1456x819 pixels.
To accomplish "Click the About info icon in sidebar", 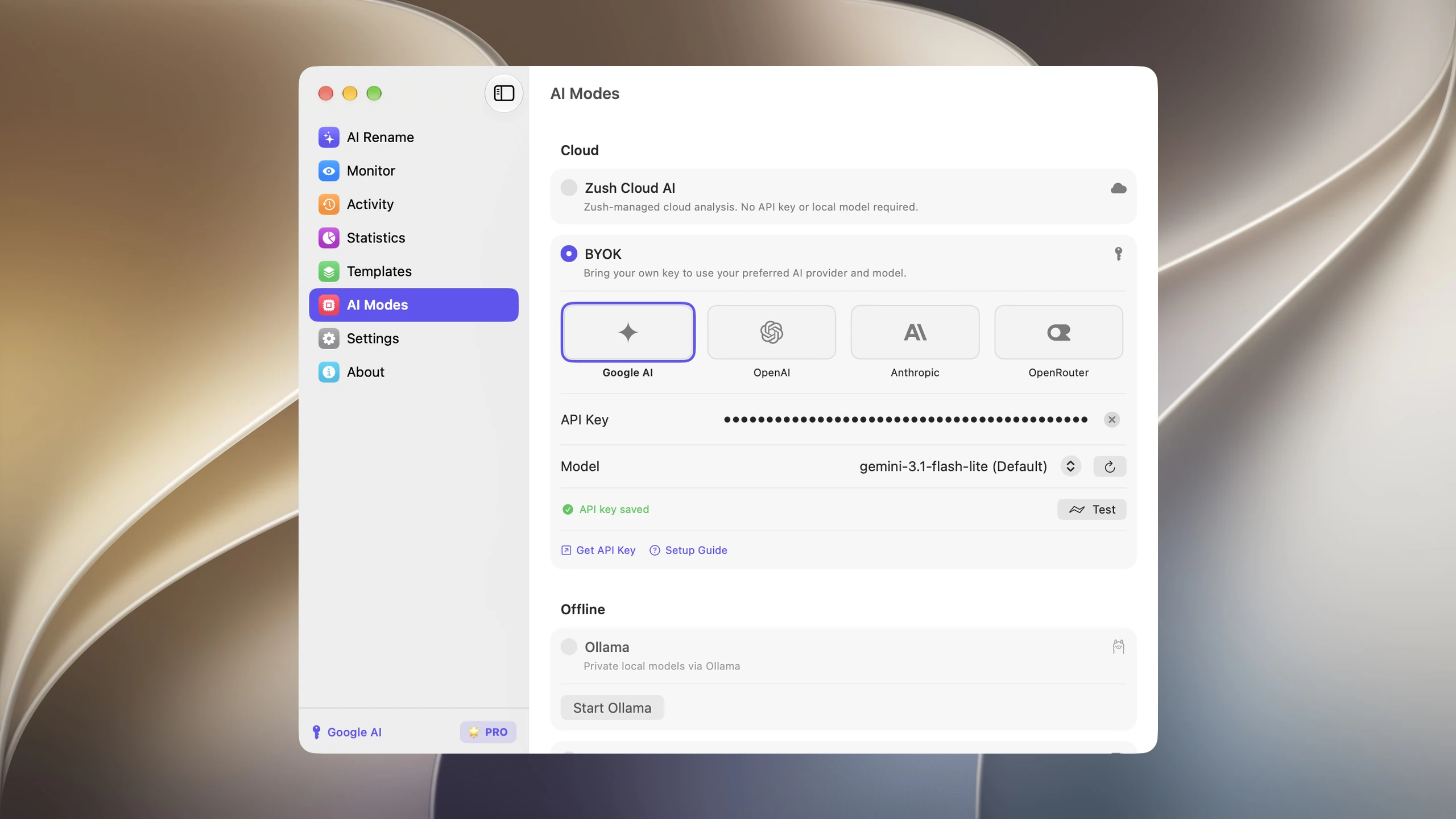I will pos(329,372).
